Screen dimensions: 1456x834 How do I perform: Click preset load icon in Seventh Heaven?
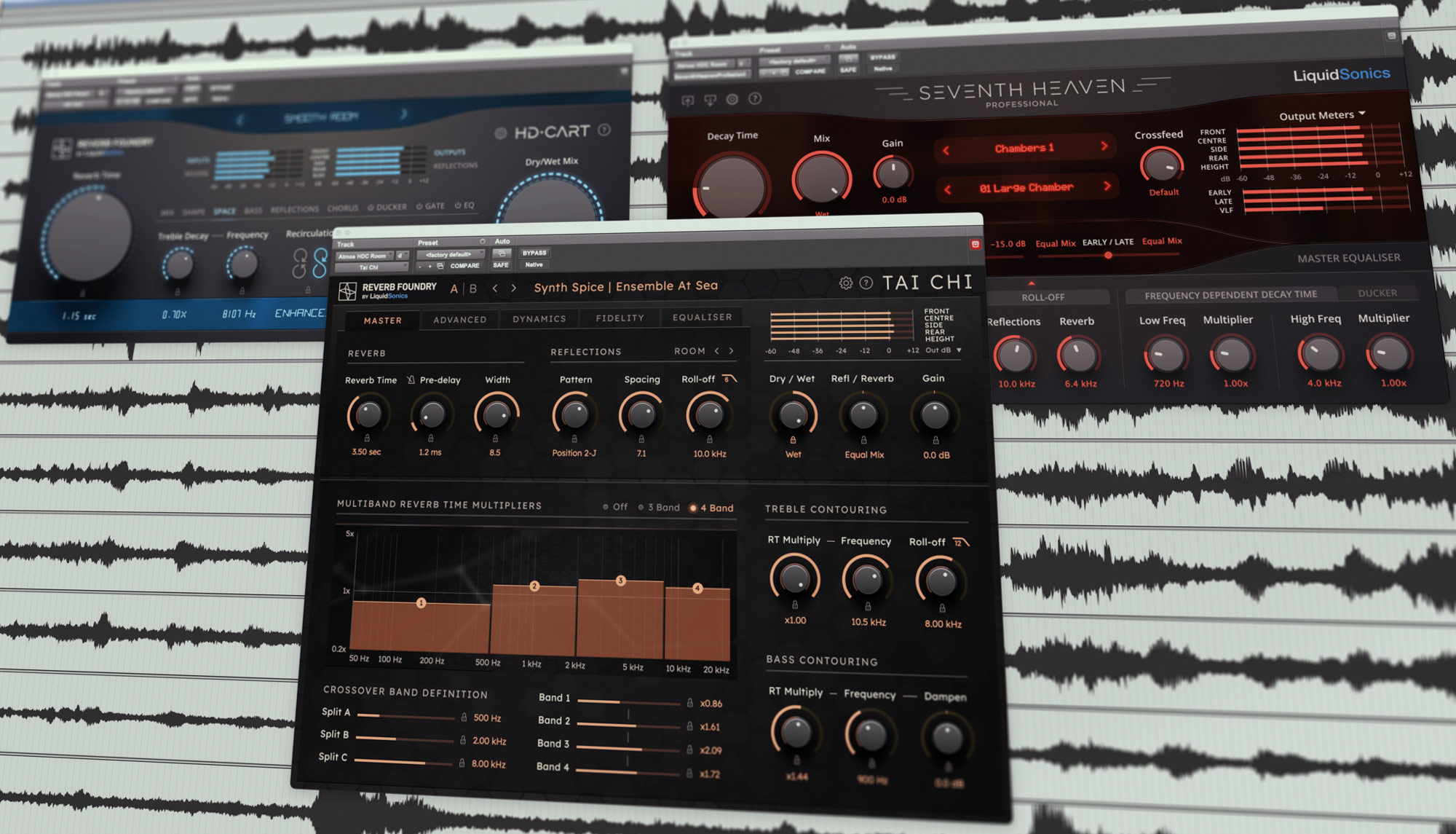pos(710,100)
